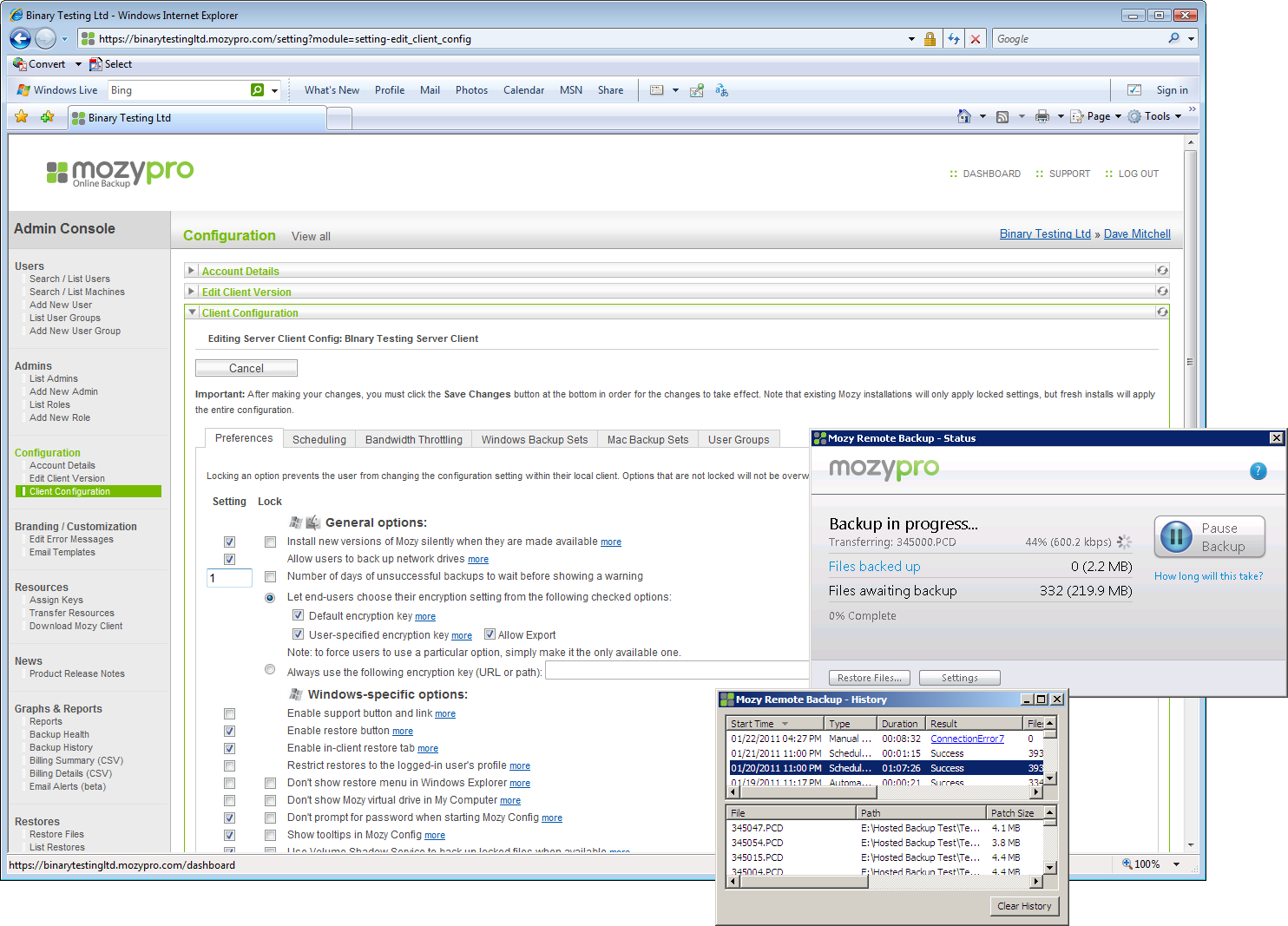Open the Windows Backup Sets tab
Viewport: 1288px width, 926px height.
click(535, 439)
